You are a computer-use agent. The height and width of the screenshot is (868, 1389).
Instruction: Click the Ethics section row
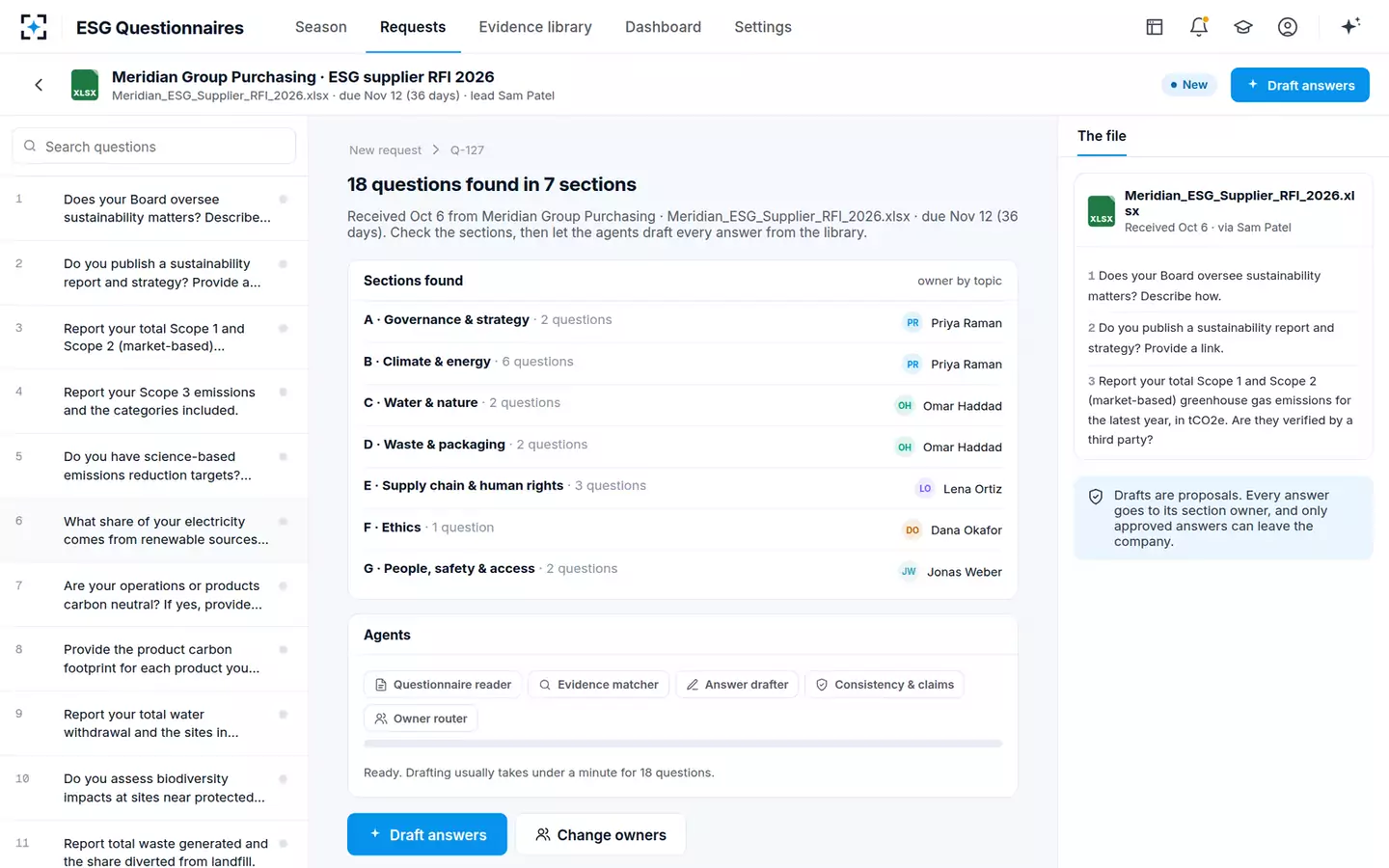coord(683,529)
